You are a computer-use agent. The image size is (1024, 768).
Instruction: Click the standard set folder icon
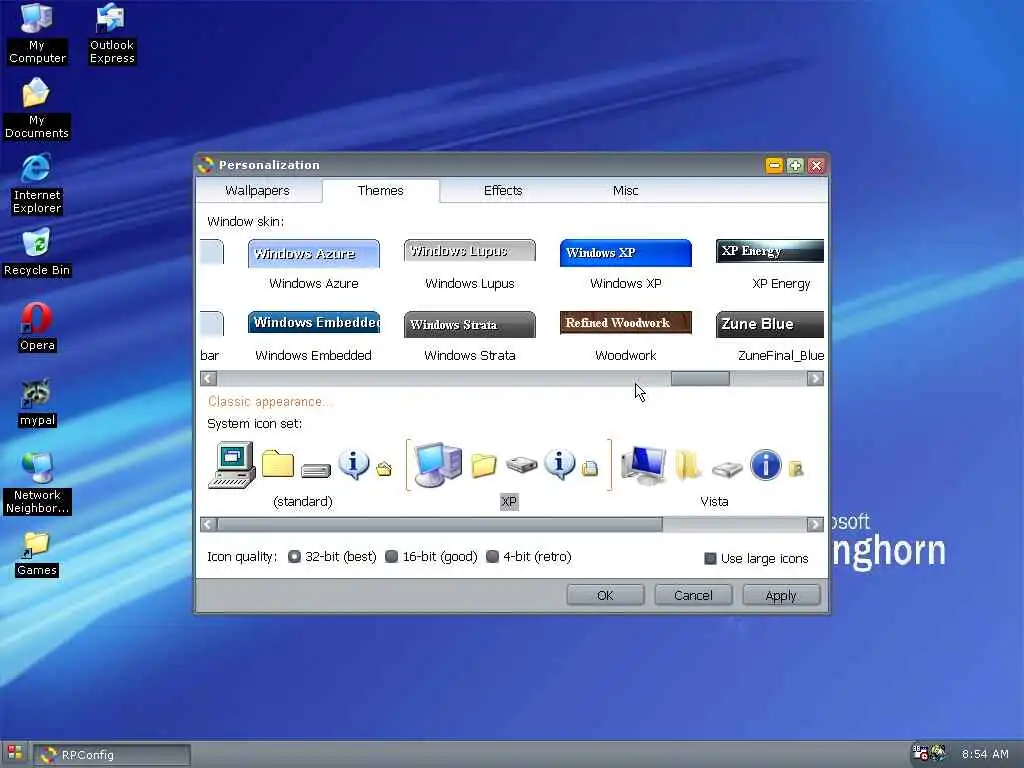(x=278, y=463)
